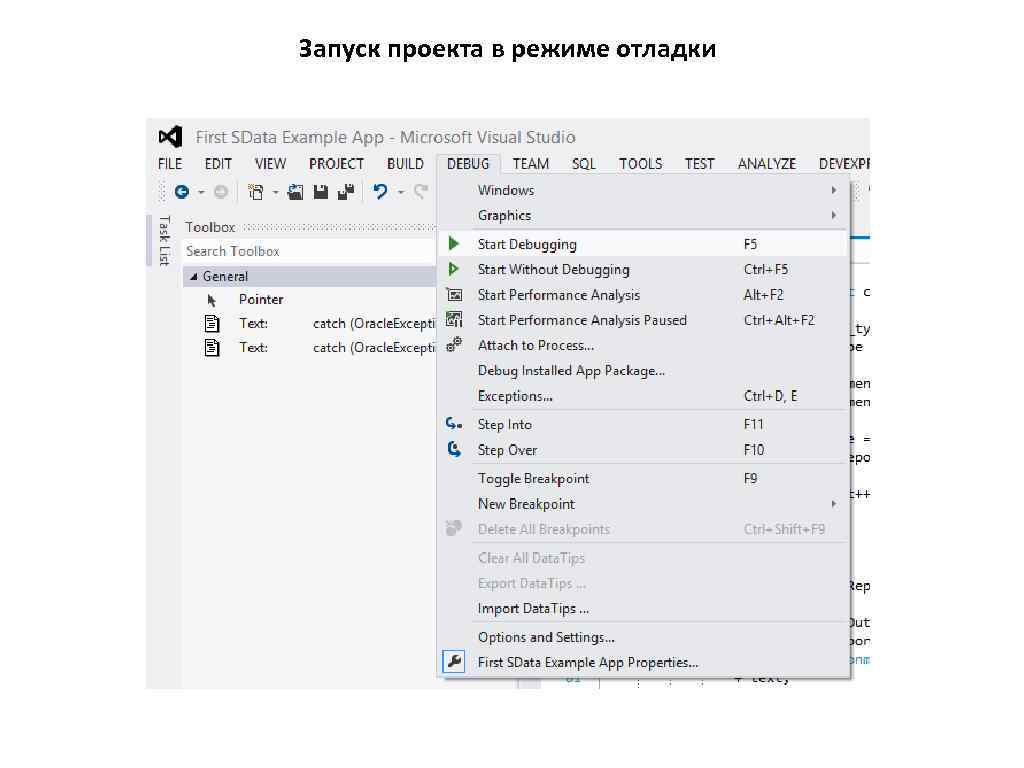The width and height of the screenshot is (1024, 768).
Task: Open First SData Example App Properties
Action: tap(588, 662)
